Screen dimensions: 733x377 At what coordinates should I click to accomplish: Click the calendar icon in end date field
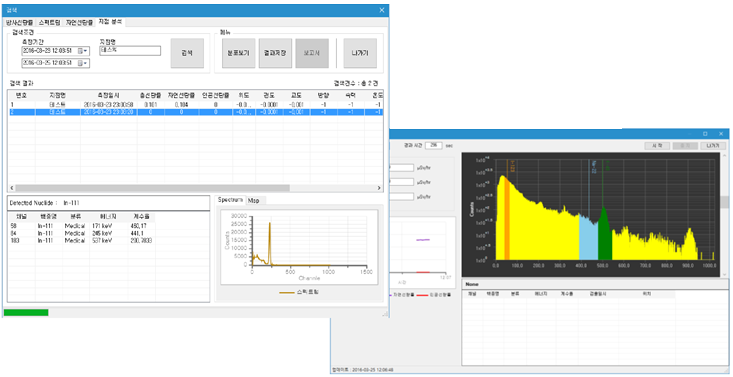pyautogui.click(x=80, y=63)
